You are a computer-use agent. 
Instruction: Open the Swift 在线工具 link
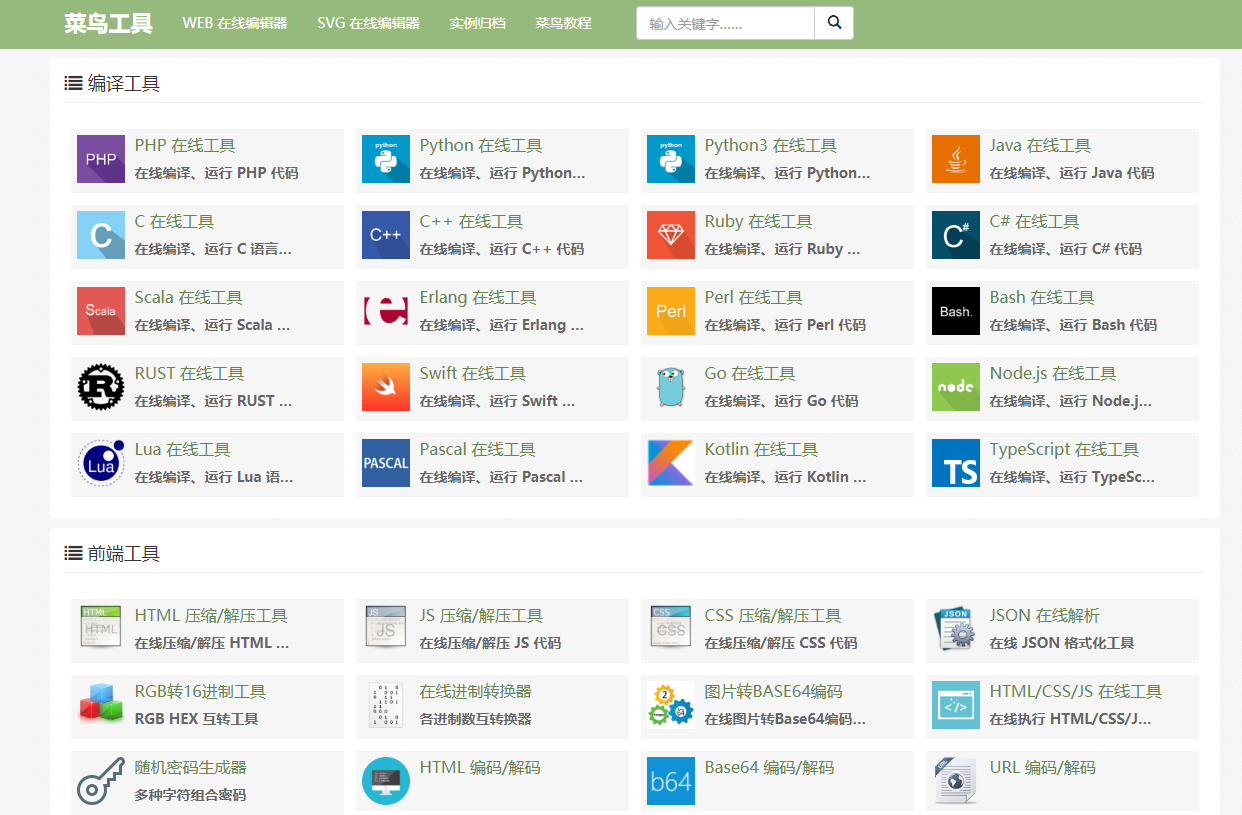click(x=472, y=374)
